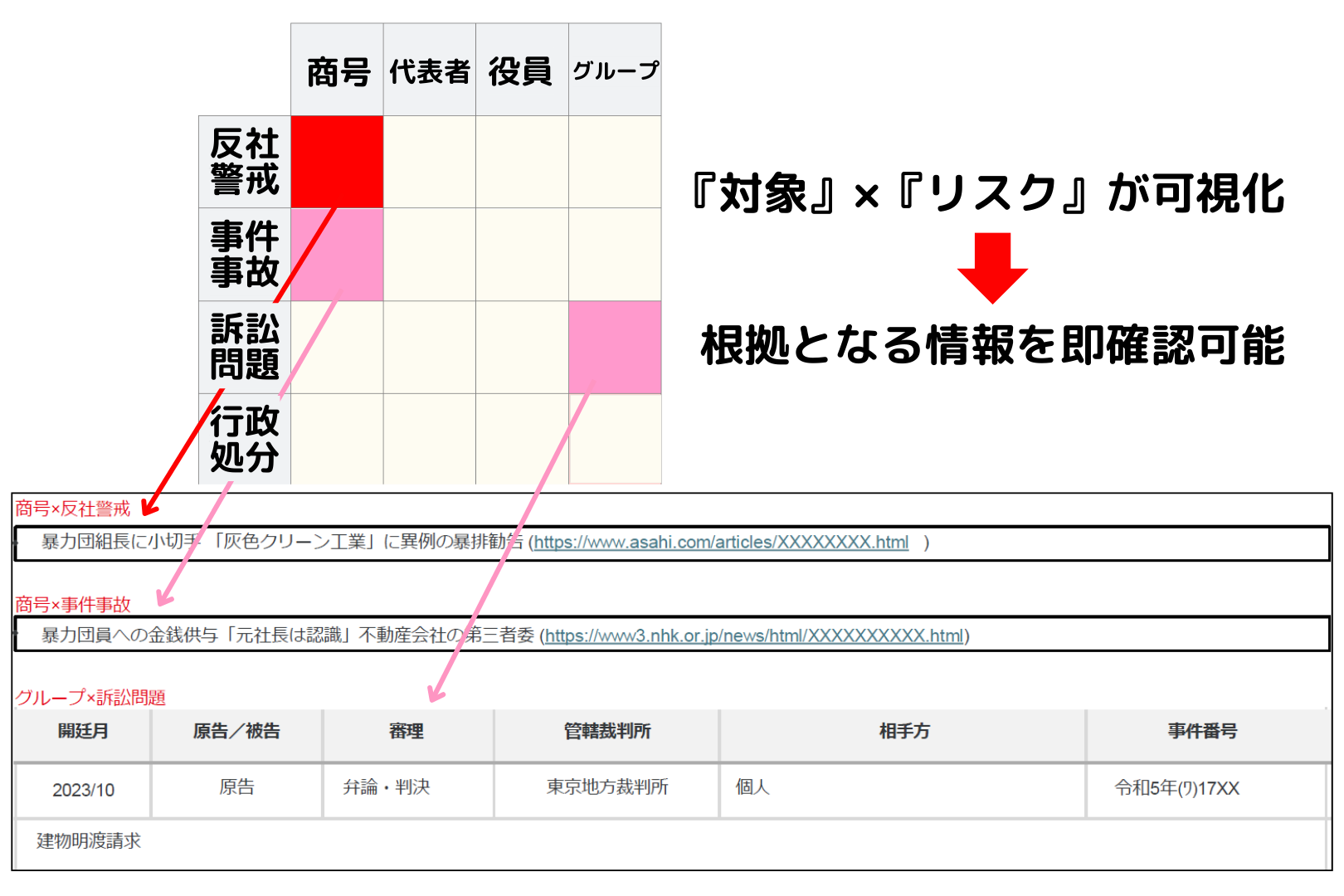
Task: Select the 事件番号 table column header
Action: click(1202, 731)
